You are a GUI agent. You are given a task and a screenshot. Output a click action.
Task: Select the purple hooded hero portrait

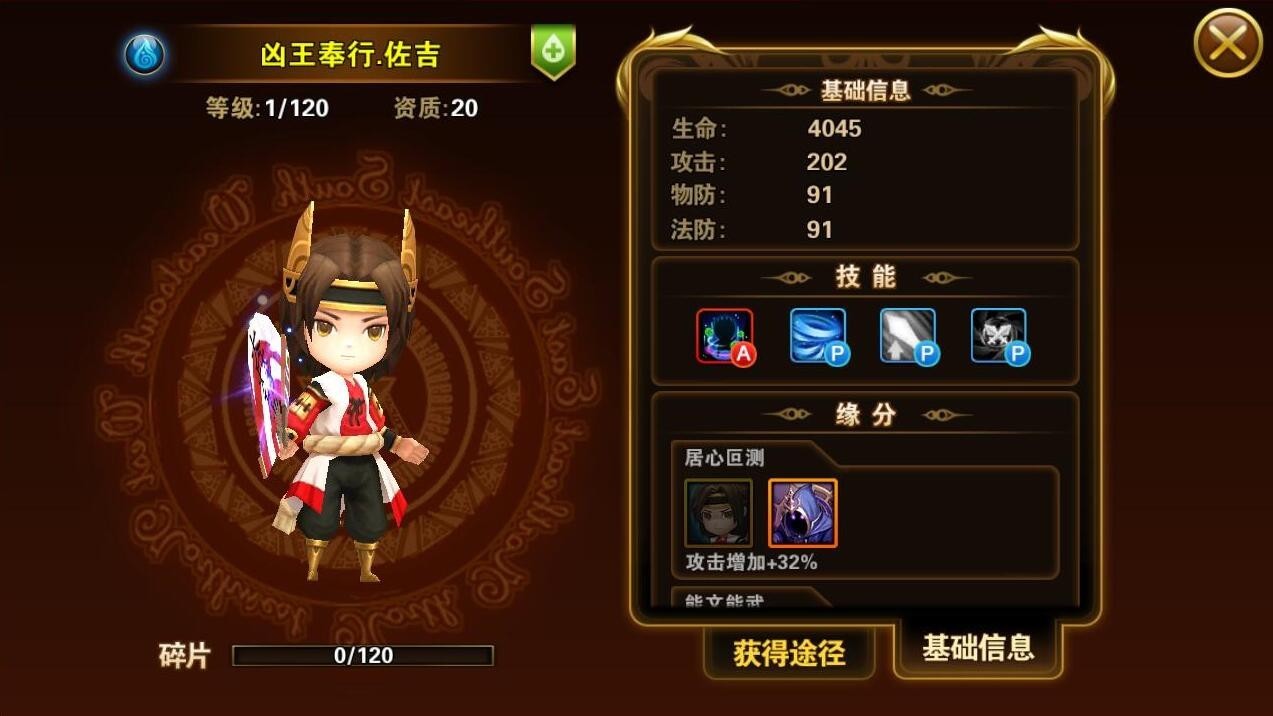803,513
